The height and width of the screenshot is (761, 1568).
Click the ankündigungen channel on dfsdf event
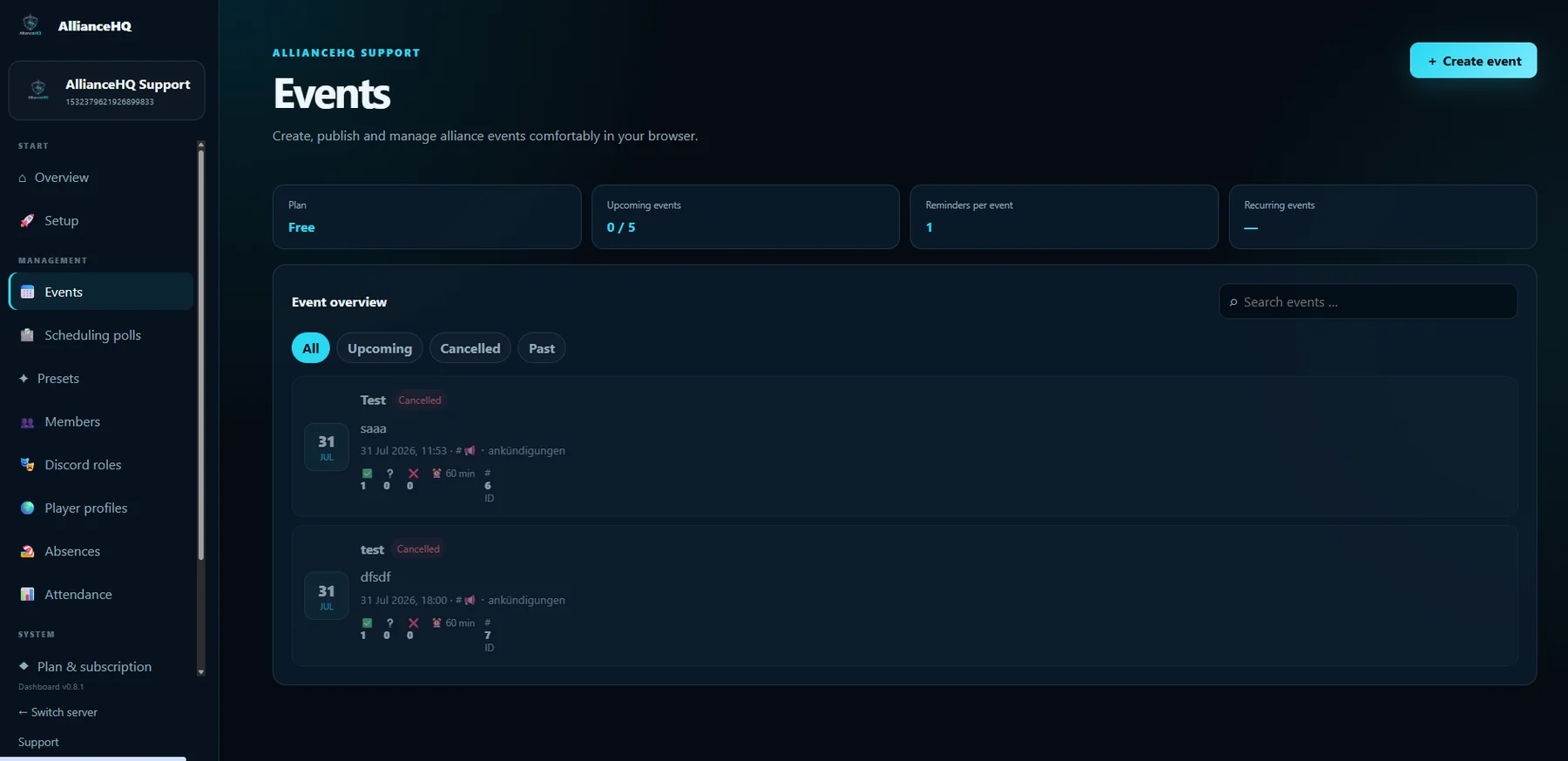click(x=526, y=601)
